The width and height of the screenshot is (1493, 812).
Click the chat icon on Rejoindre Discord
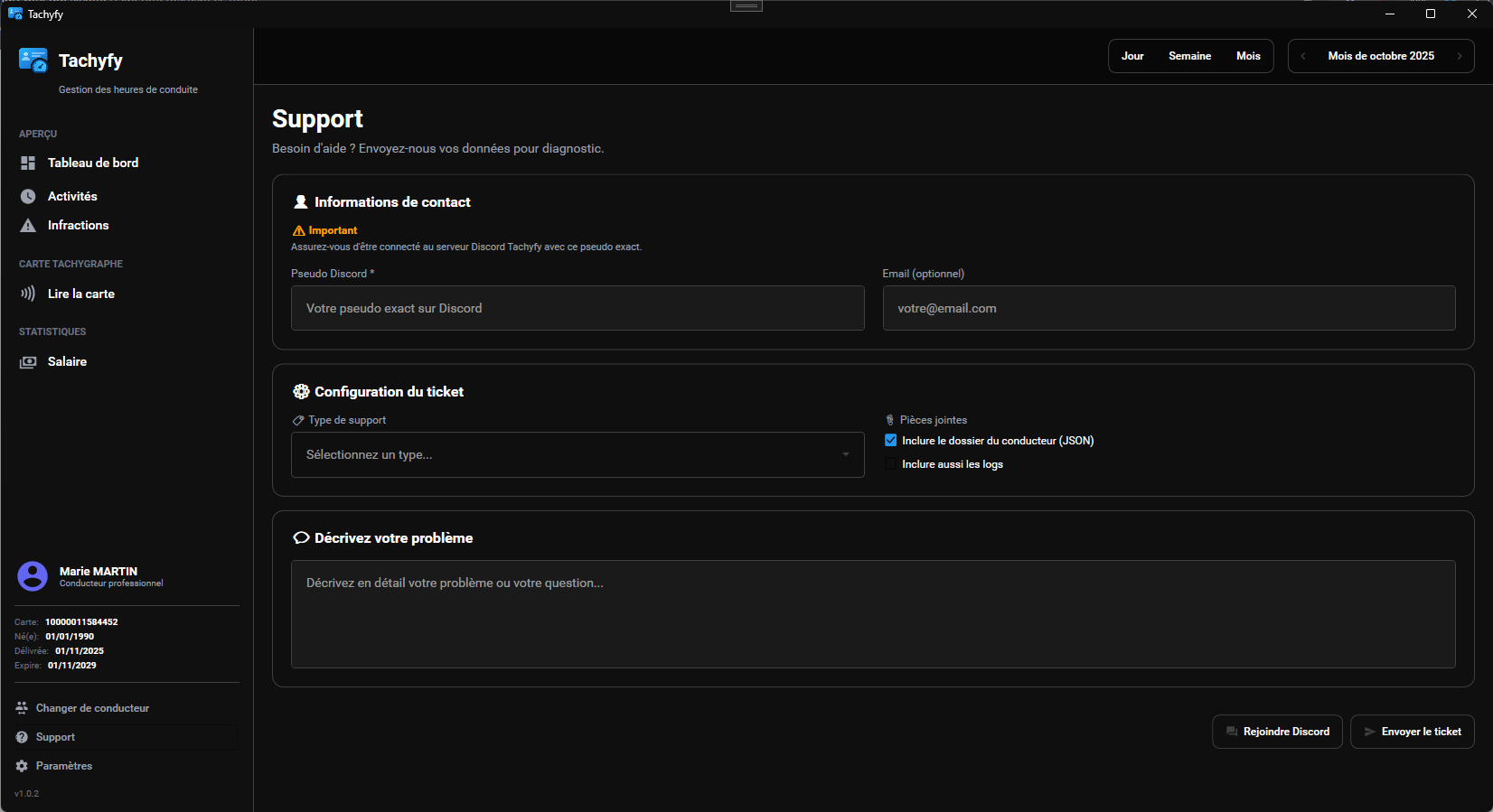pyautogui.click(x=1231, y=732)
